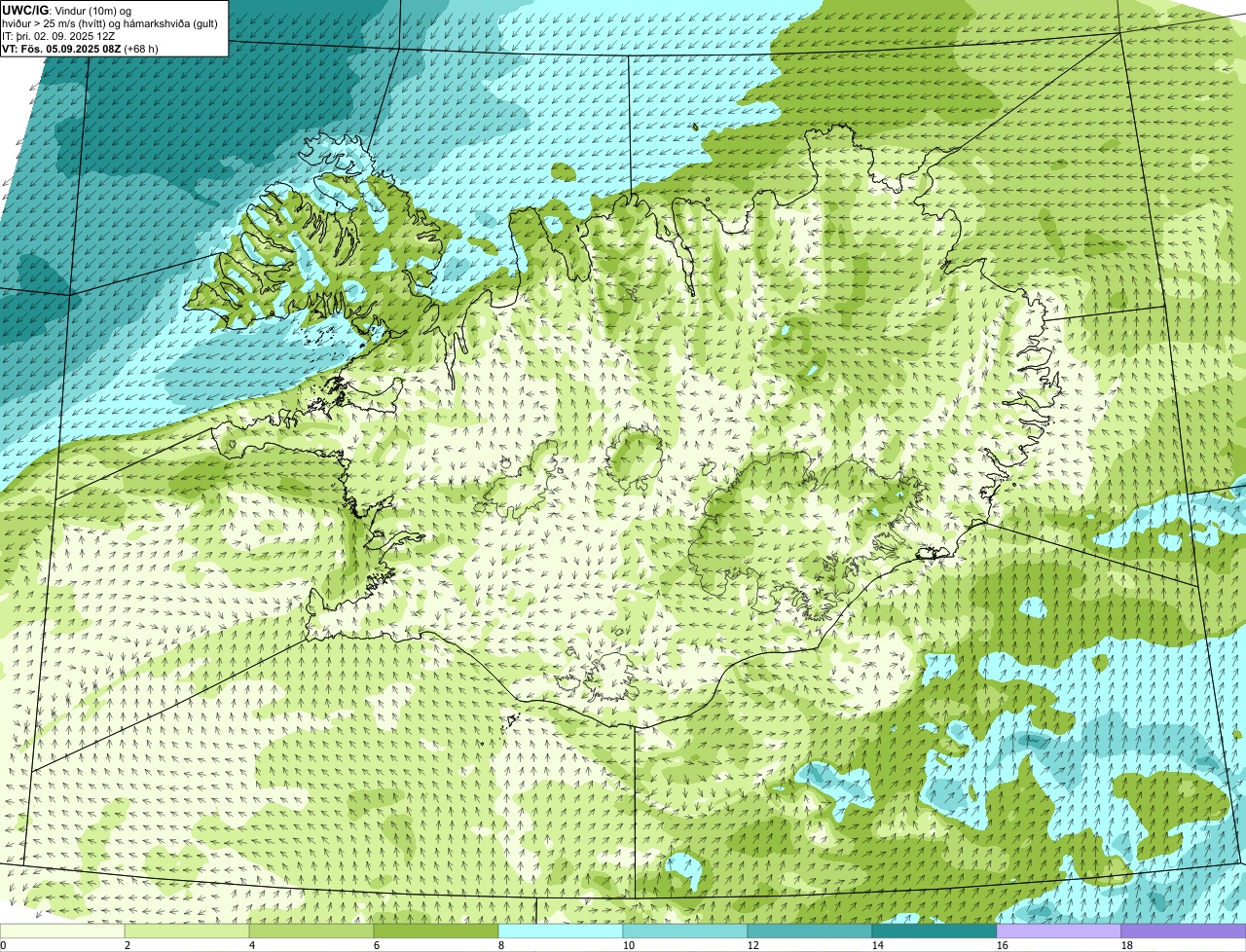Viewport: 1246px width, 952px height.
Task: Click the "12" tick label on the color scale
Action: point(753,946)
